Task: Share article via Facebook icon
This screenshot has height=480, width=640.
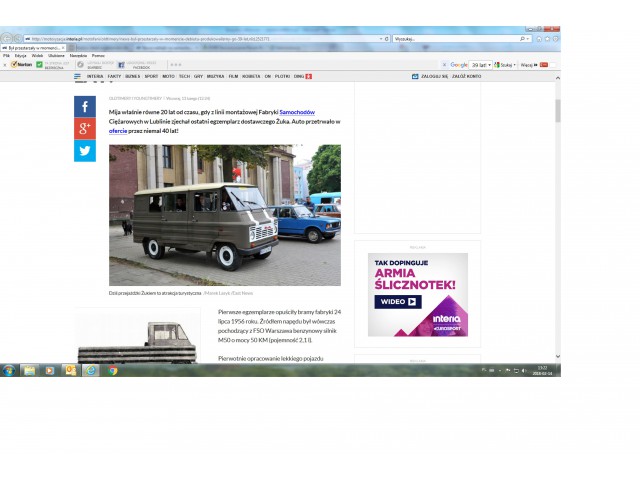Action: [85, 106]
